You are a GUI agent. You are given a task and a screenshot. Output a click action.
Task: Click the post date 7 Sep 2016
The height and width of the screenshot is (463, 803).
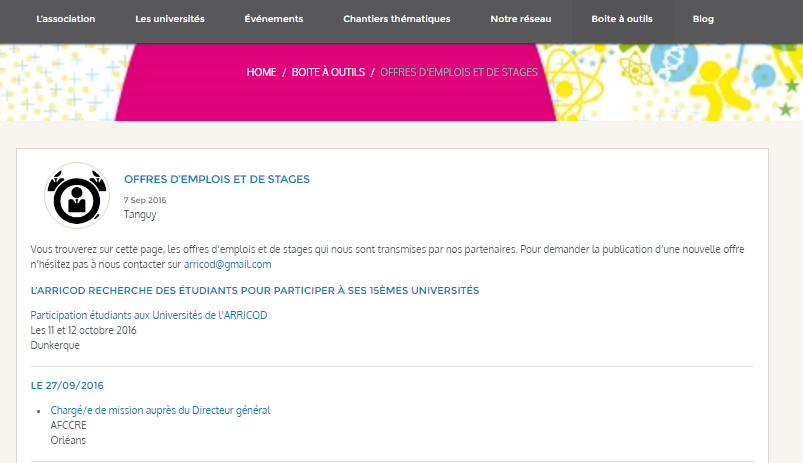[x=145, y=200]
